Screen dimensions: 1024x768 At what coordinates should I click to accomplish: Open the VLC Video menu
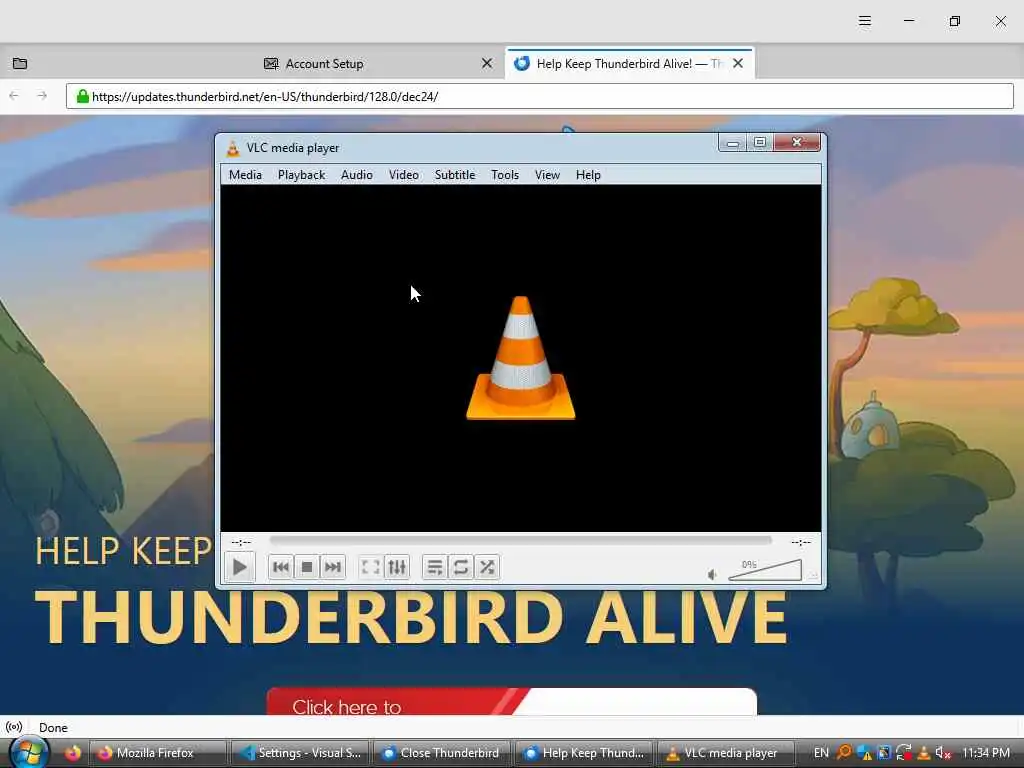tap(404, 175)
